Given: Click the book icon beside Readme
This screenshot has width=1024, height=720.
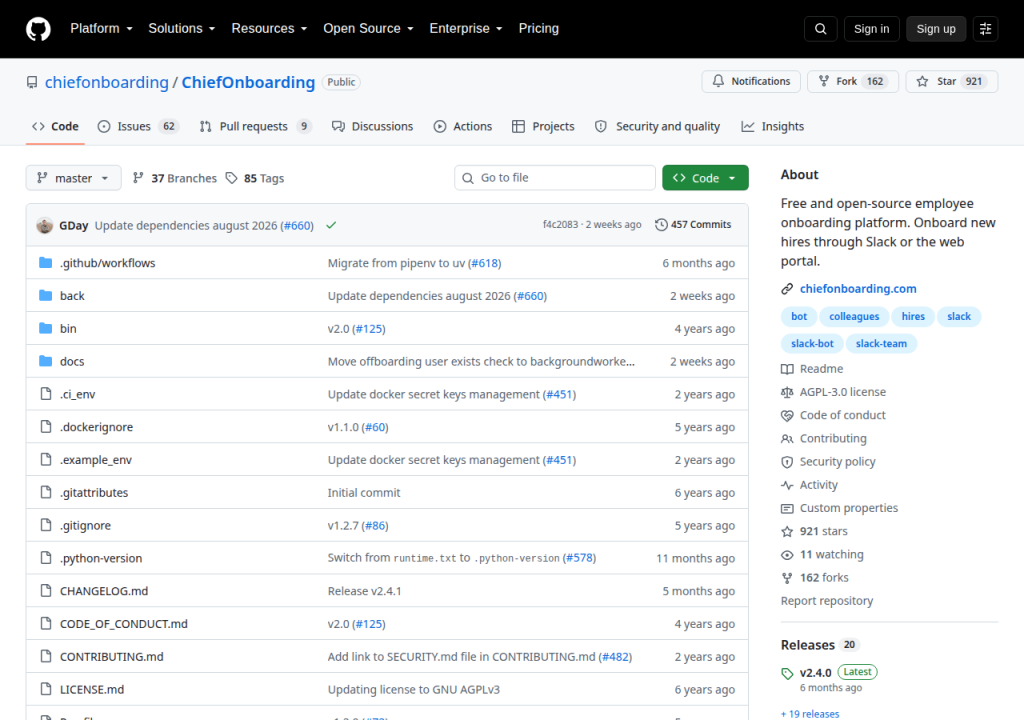Looking at the screenshot, I should (787, 369).
